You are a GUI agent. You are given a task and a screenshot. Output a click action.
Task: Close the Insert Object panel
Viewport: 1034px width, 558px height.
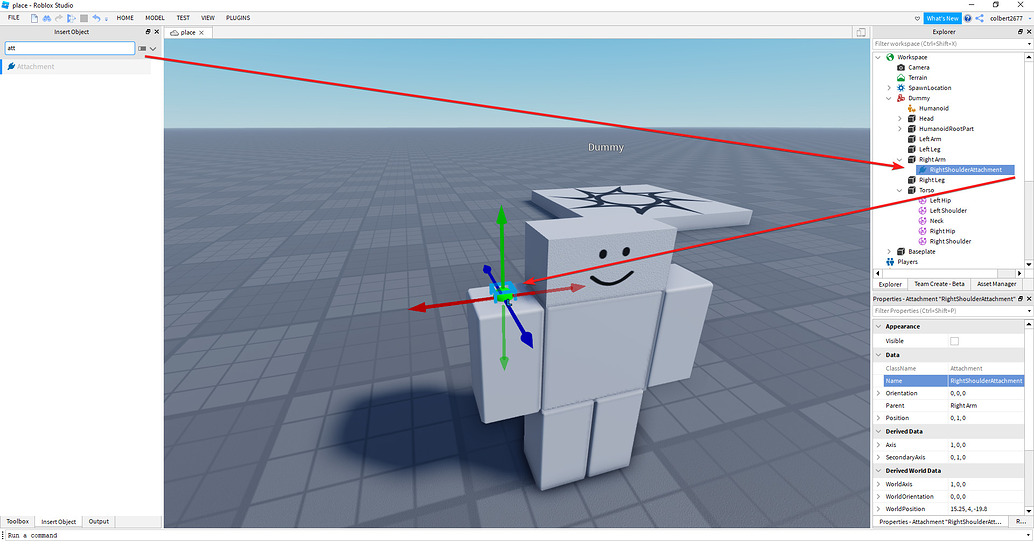click(x=156, y=32)
